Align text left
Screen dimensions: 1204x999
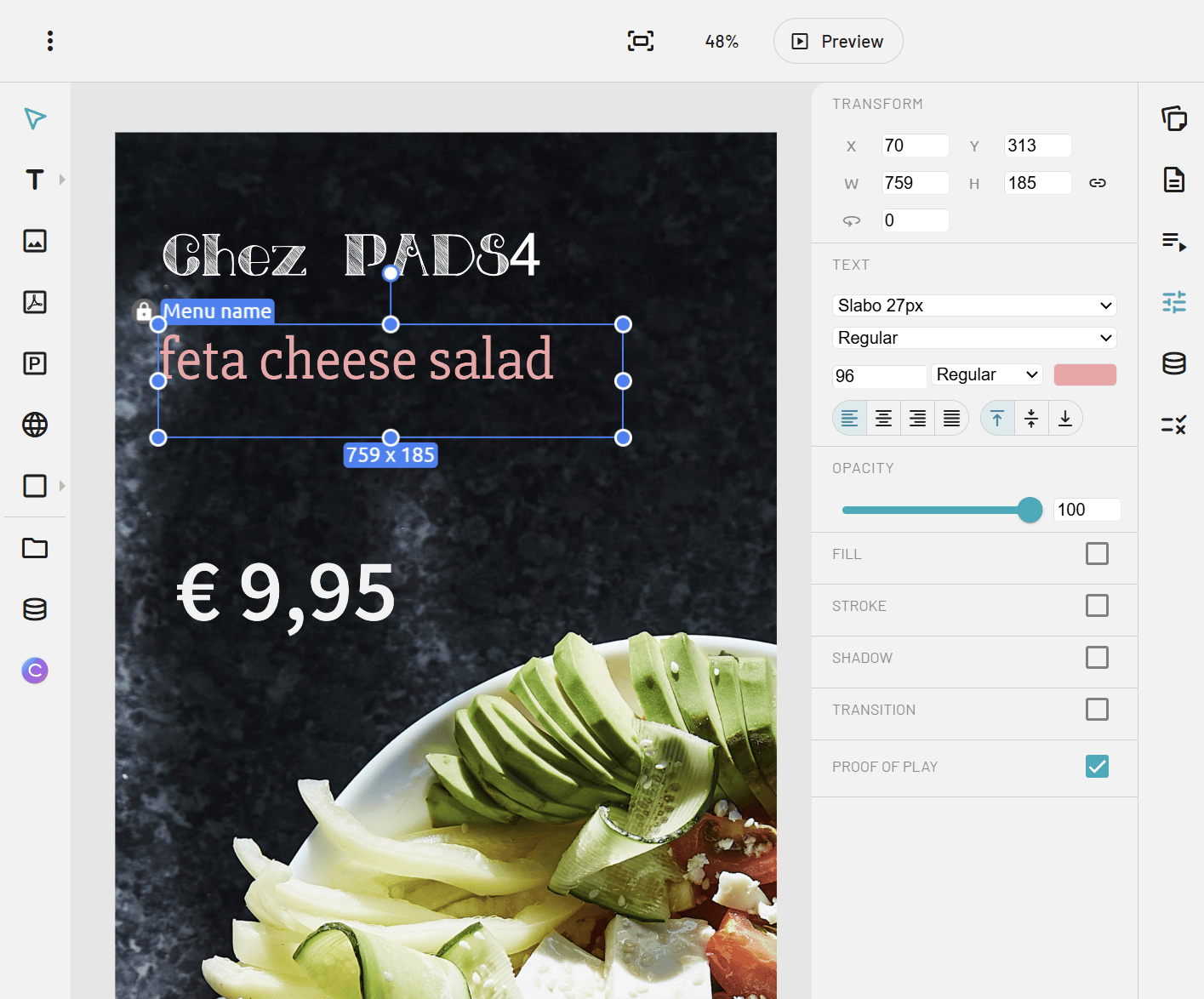pyautogui.click(x=849, y=418)
